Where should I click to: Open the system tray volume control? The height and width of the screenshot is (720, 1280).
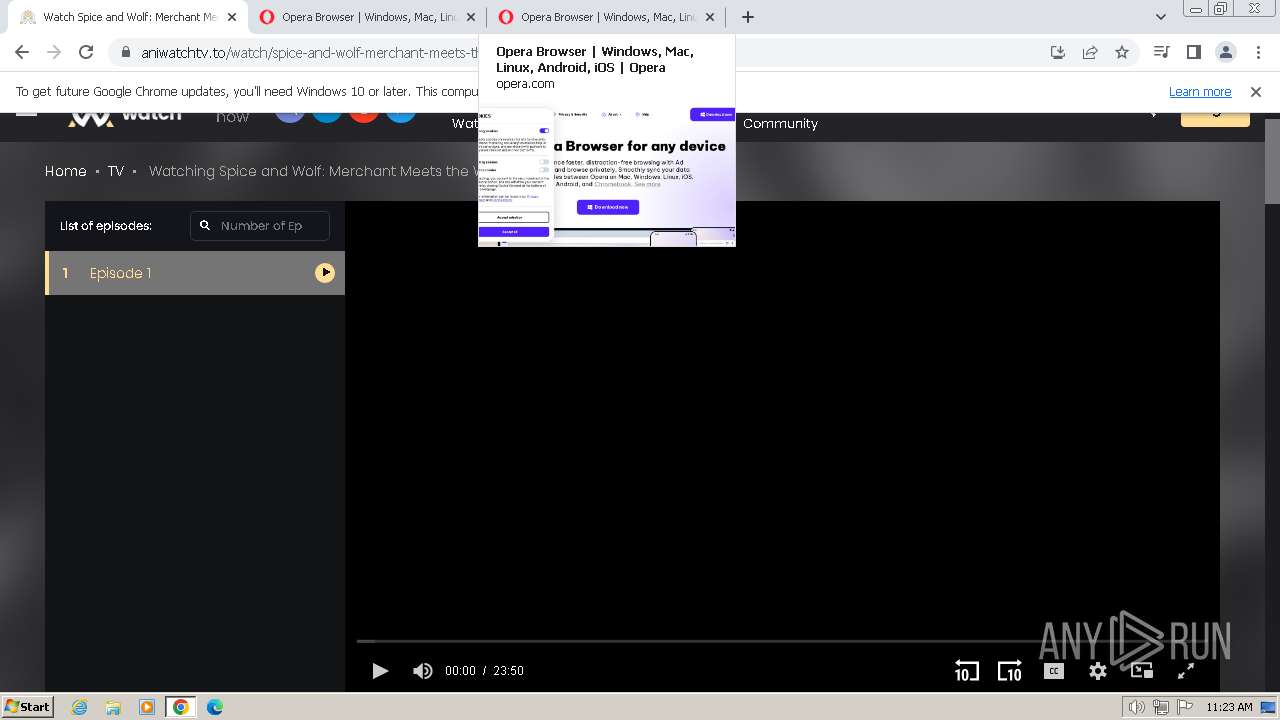point(1136,707)
